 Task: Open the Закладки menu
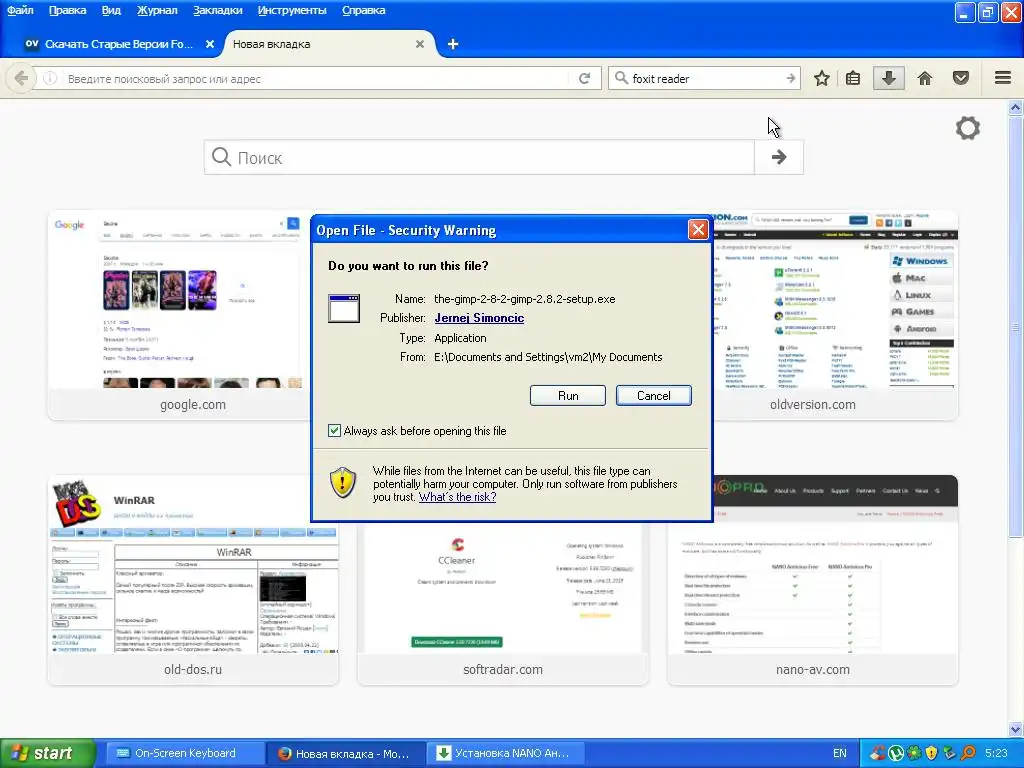pos(217,10)
